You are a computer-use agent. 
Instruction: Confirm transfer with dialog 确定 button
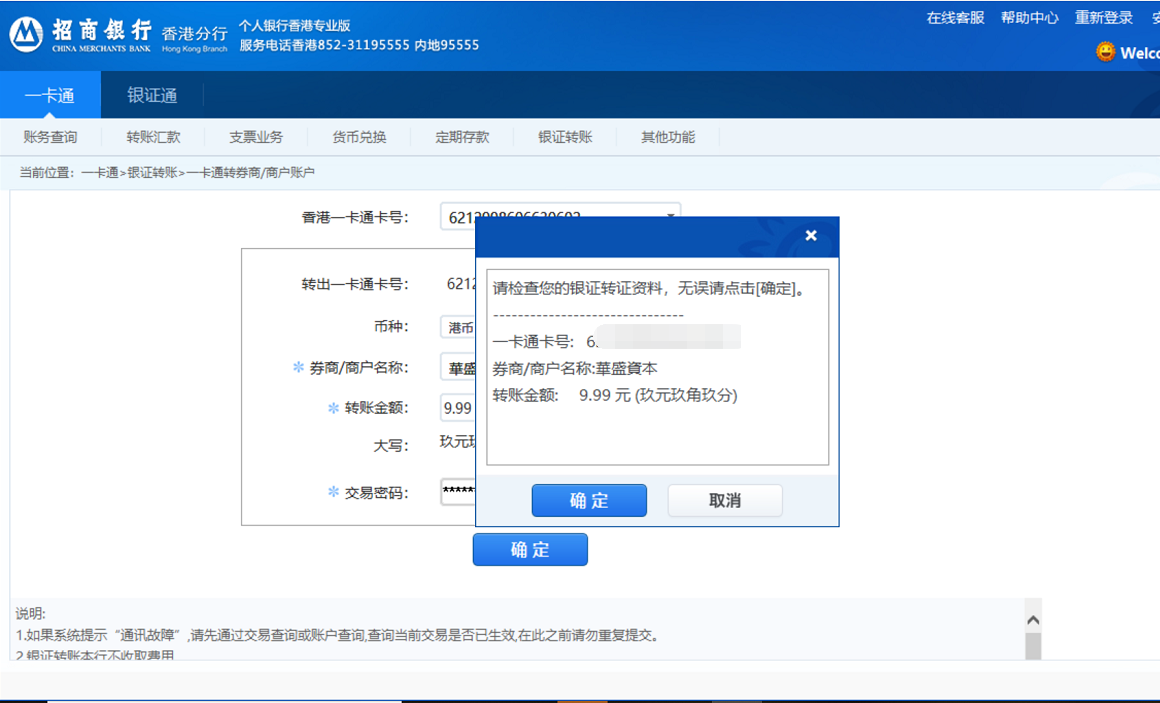click(x=589, y=501)
